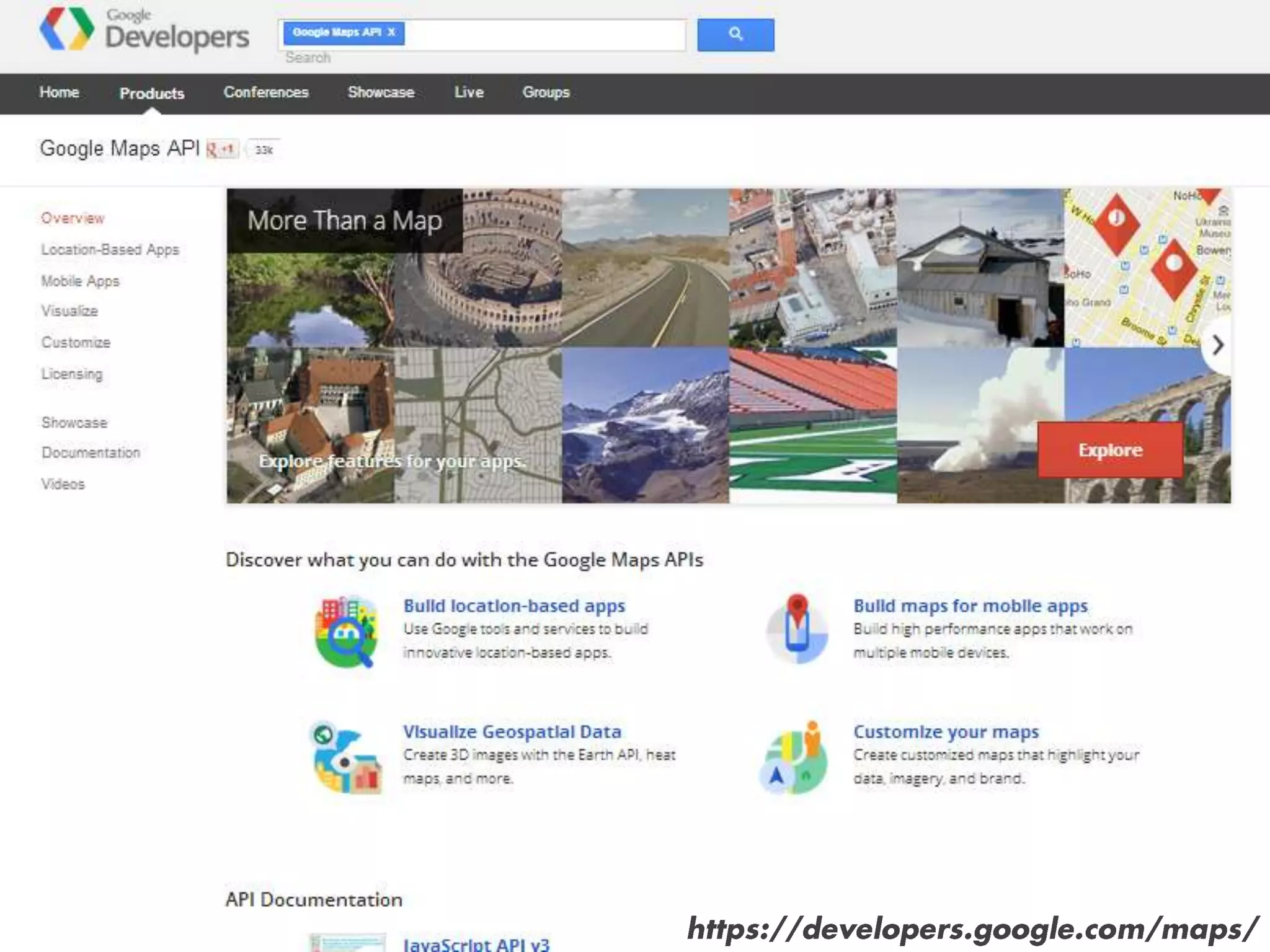Screen dimensions: 1270x952
Task: Click the geospatial data globe icon
Action: point(346,757)
